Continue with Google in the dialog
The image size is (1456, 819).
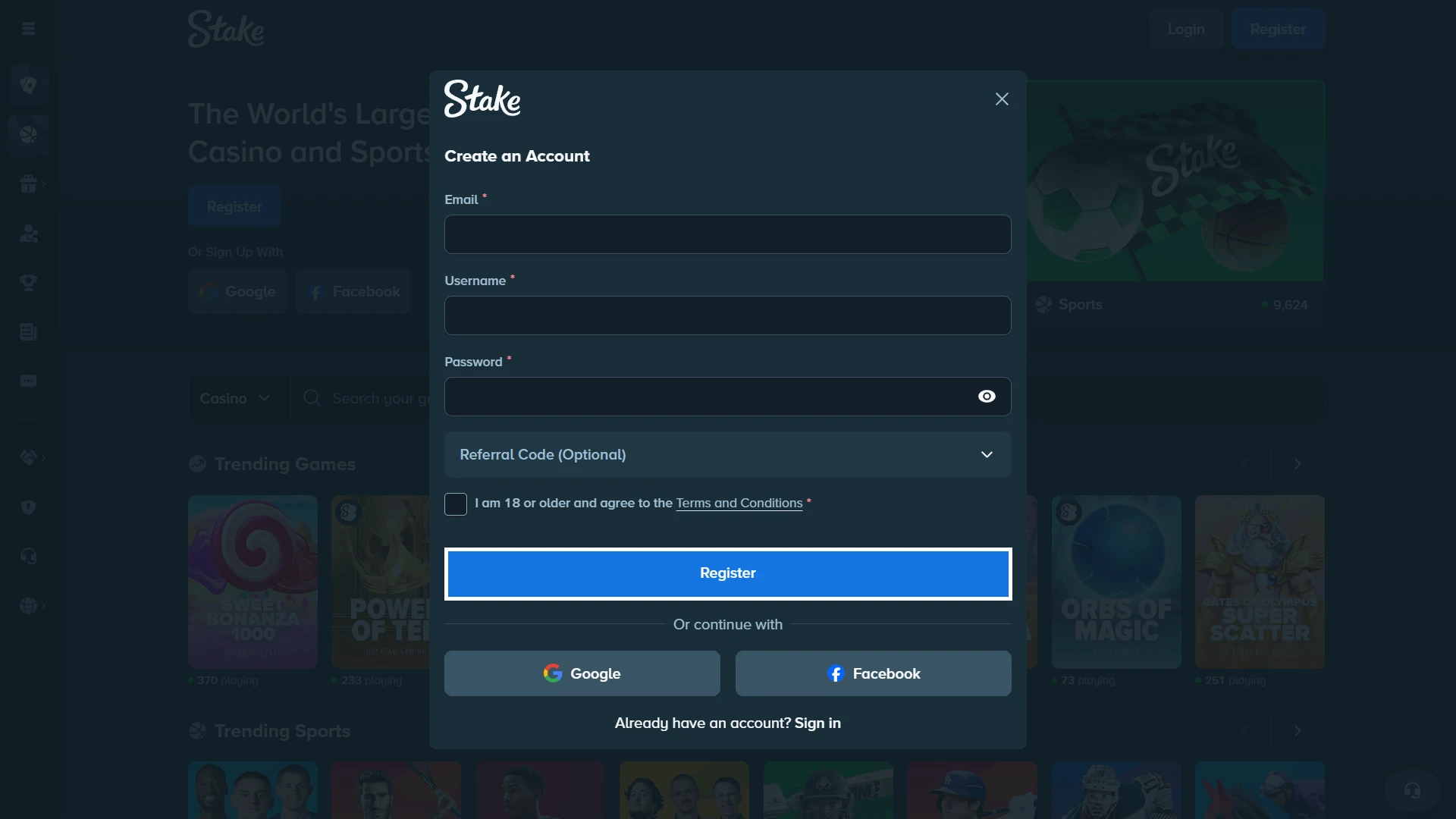point(582,673)
